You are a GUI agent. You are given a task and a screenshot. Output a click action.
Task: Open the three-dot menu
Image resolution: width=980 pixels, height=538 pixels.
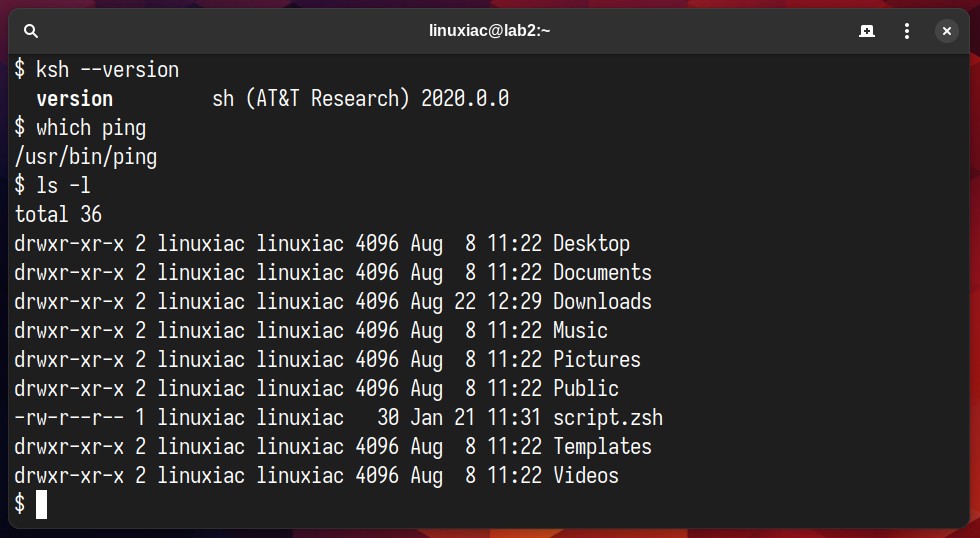click(x=906, y=31)
